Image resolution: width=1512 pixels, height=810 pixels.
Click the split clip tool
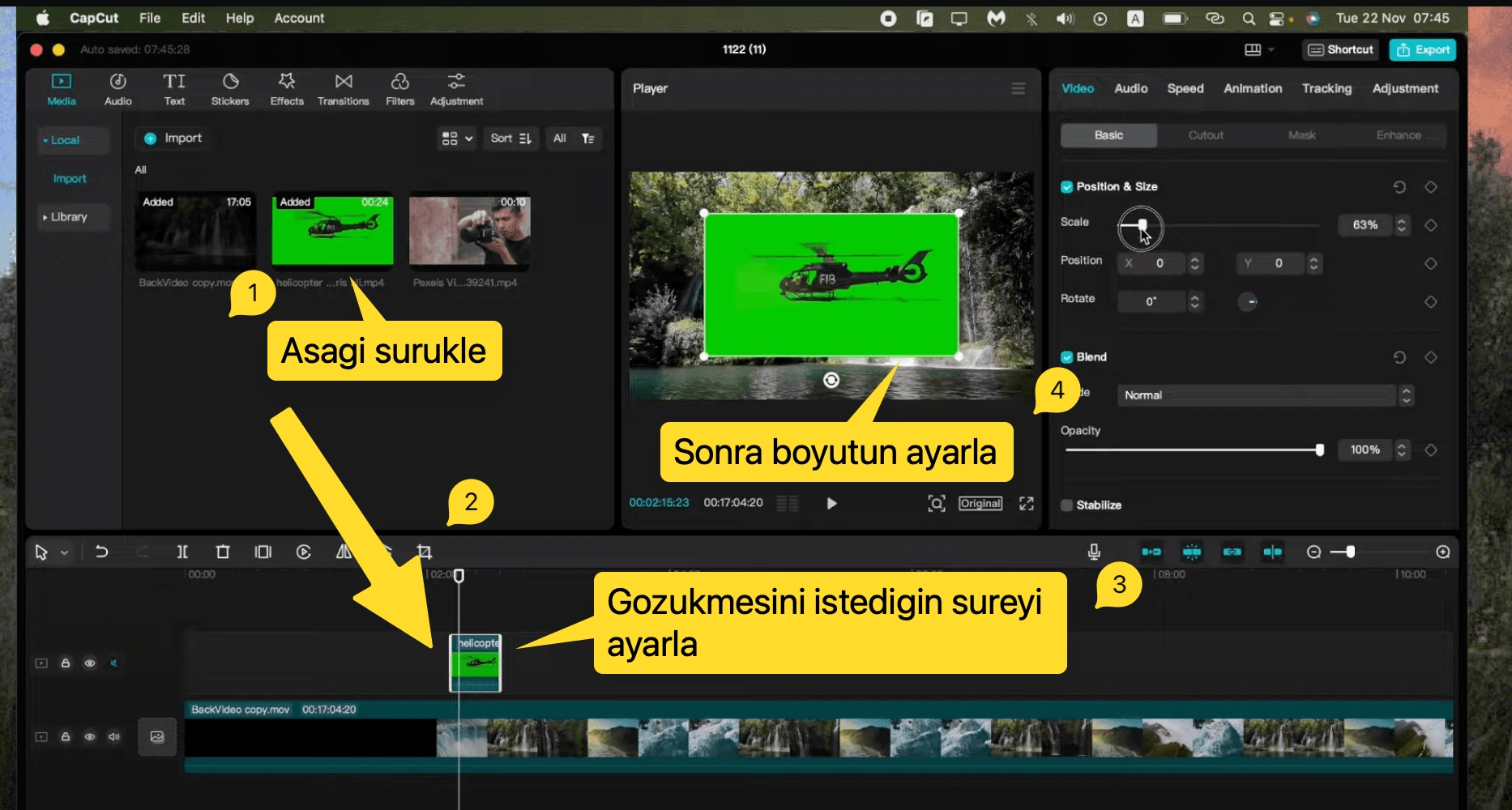182,552
